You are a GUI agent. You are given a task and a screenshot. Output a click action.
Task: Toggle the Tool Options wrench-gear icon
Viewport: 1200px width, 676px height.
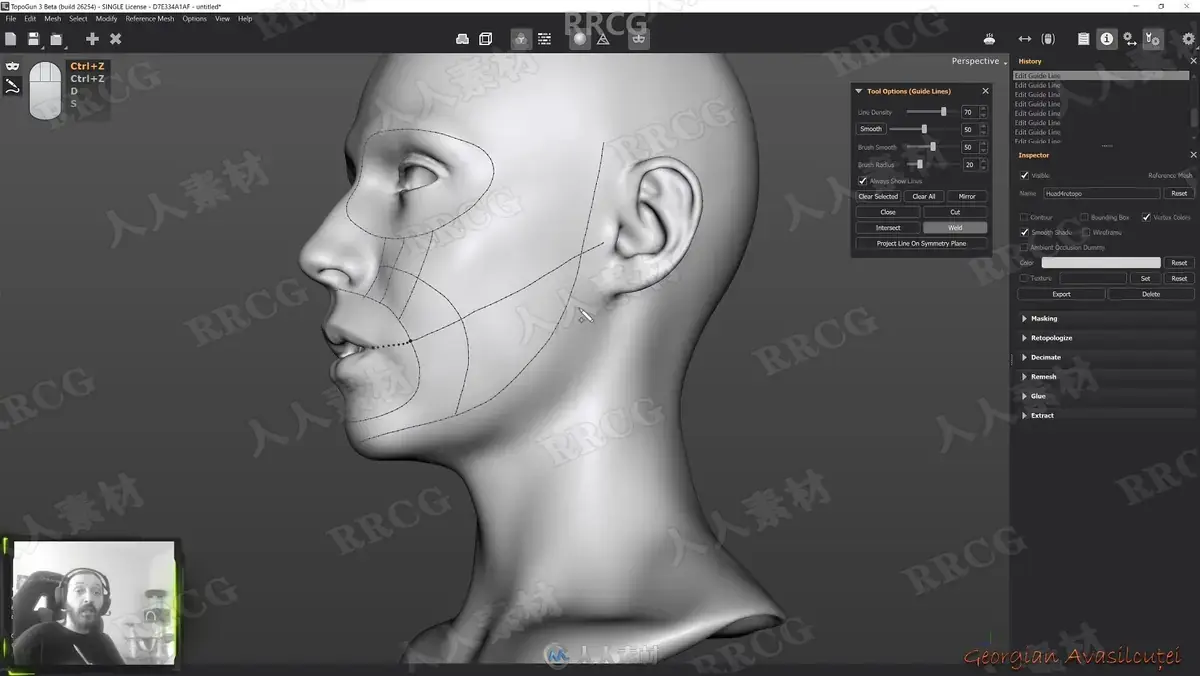click(1153, 39)
